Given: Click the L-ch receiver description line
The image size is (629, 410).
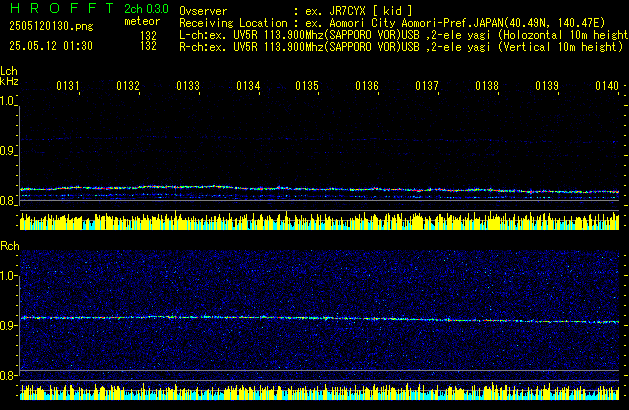Looking at the screenshot, I should pyautogui.click(x=404, y=35).
